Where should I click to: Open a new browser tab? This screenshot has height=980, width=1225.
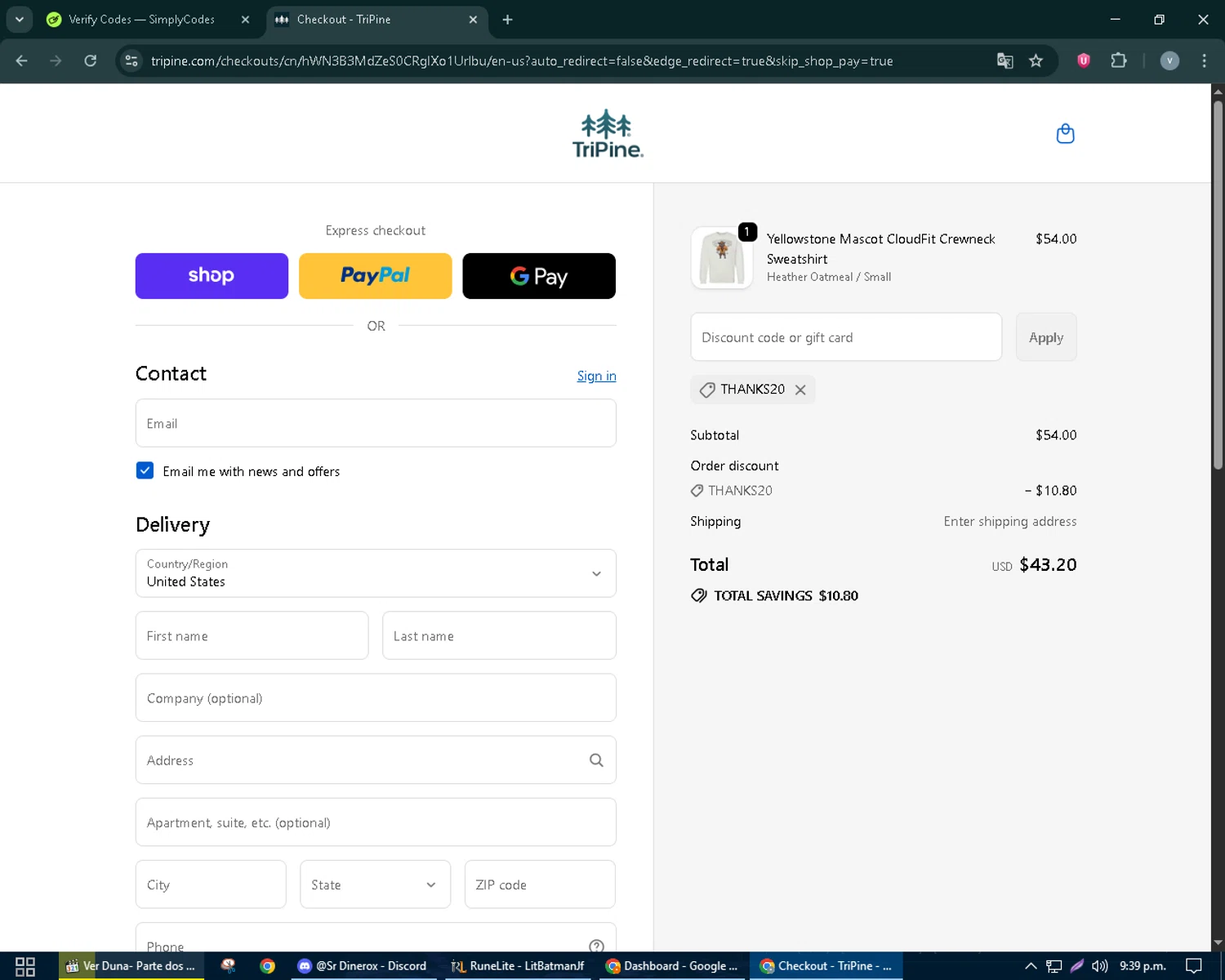[507, 20]
